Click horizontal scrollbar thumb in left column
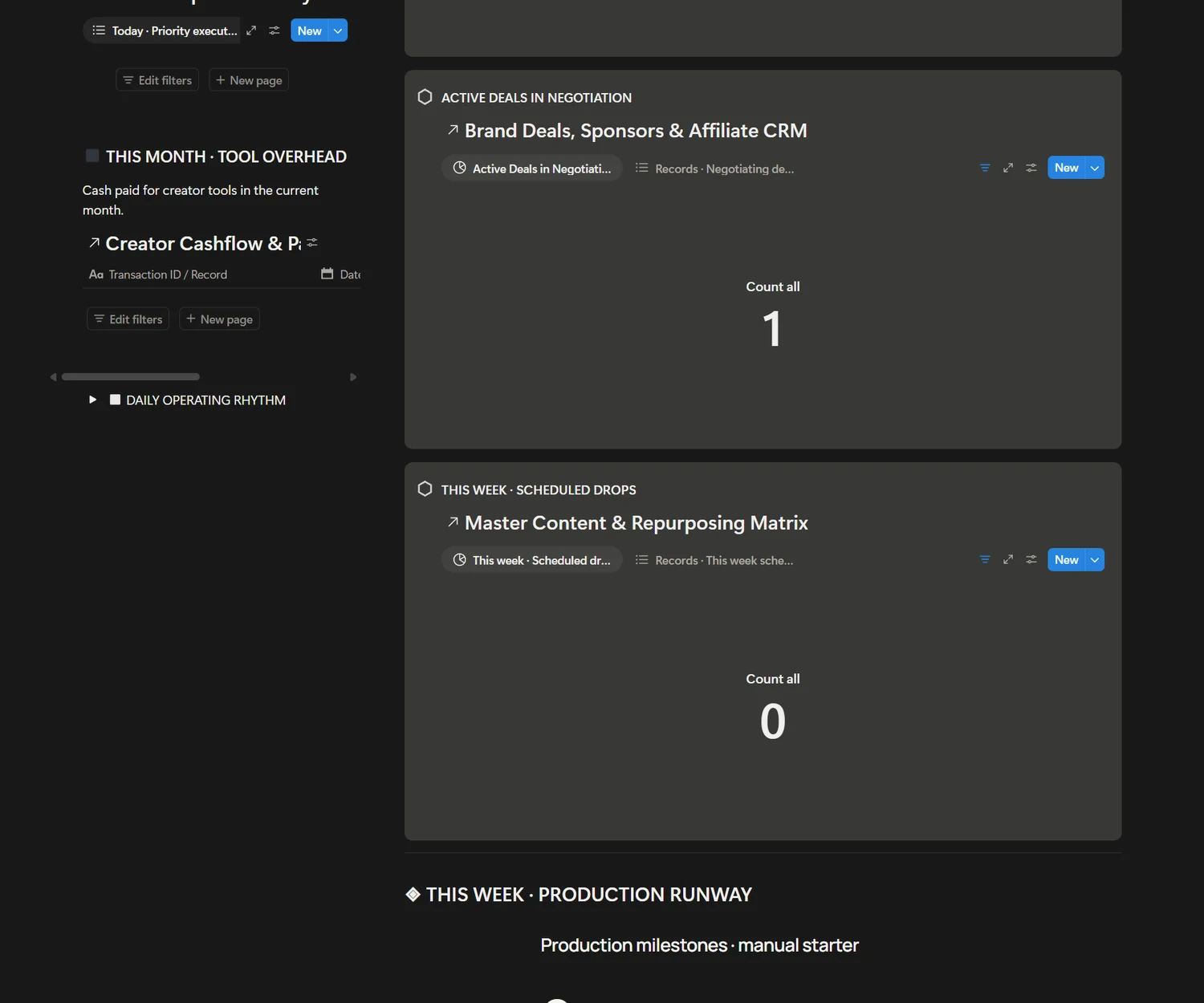Image resolution: width=1204 pixels, height=1003 pixels. tap(131, 376)
